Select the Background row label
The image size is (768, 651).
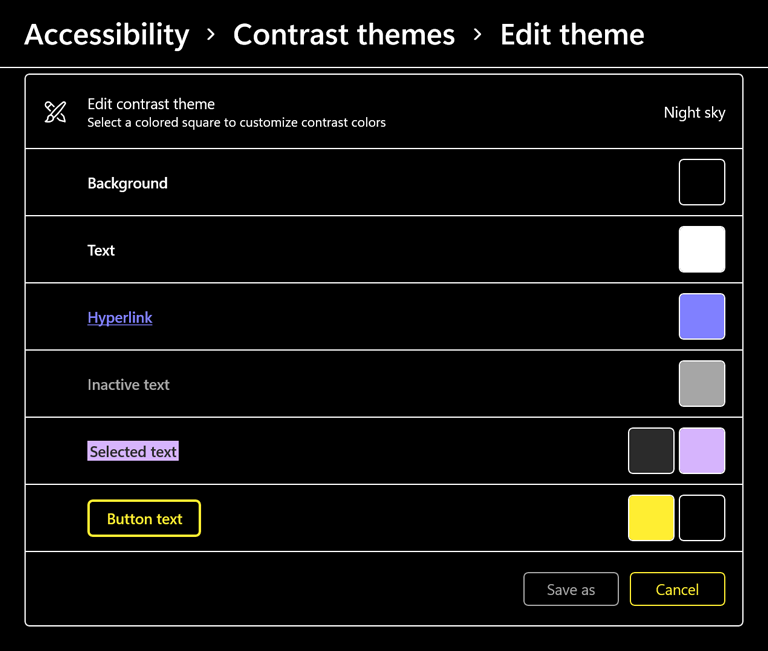pos(128,184)
